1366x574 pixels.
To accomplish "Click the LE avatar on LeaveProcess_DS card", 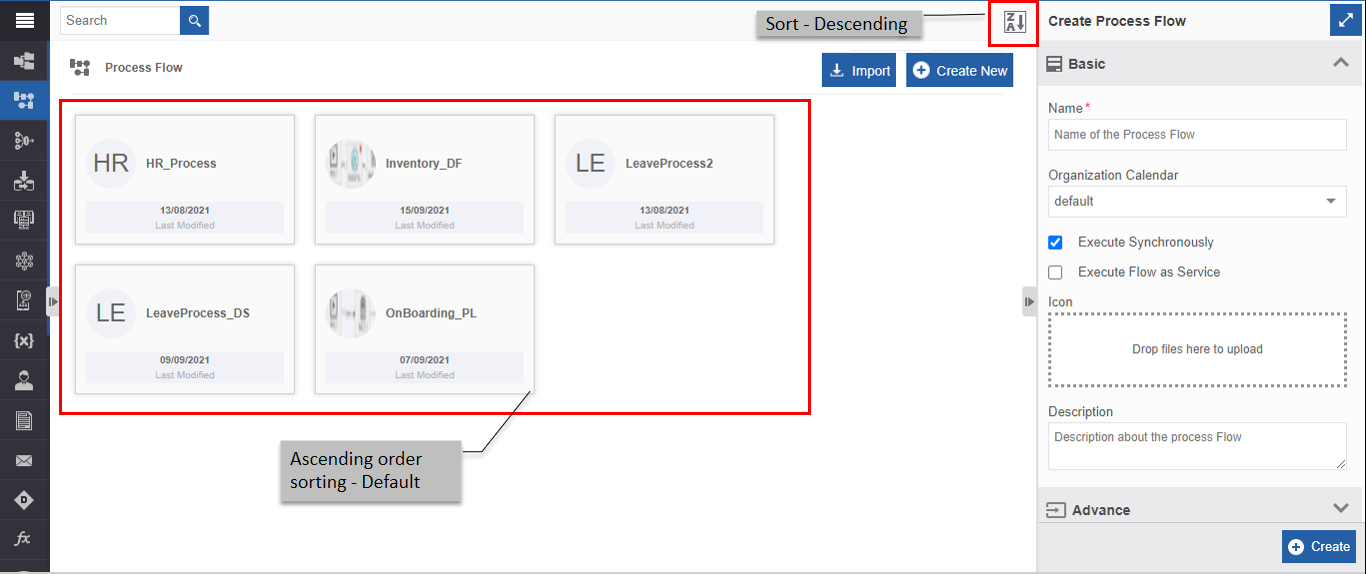I will click(110, 313).
